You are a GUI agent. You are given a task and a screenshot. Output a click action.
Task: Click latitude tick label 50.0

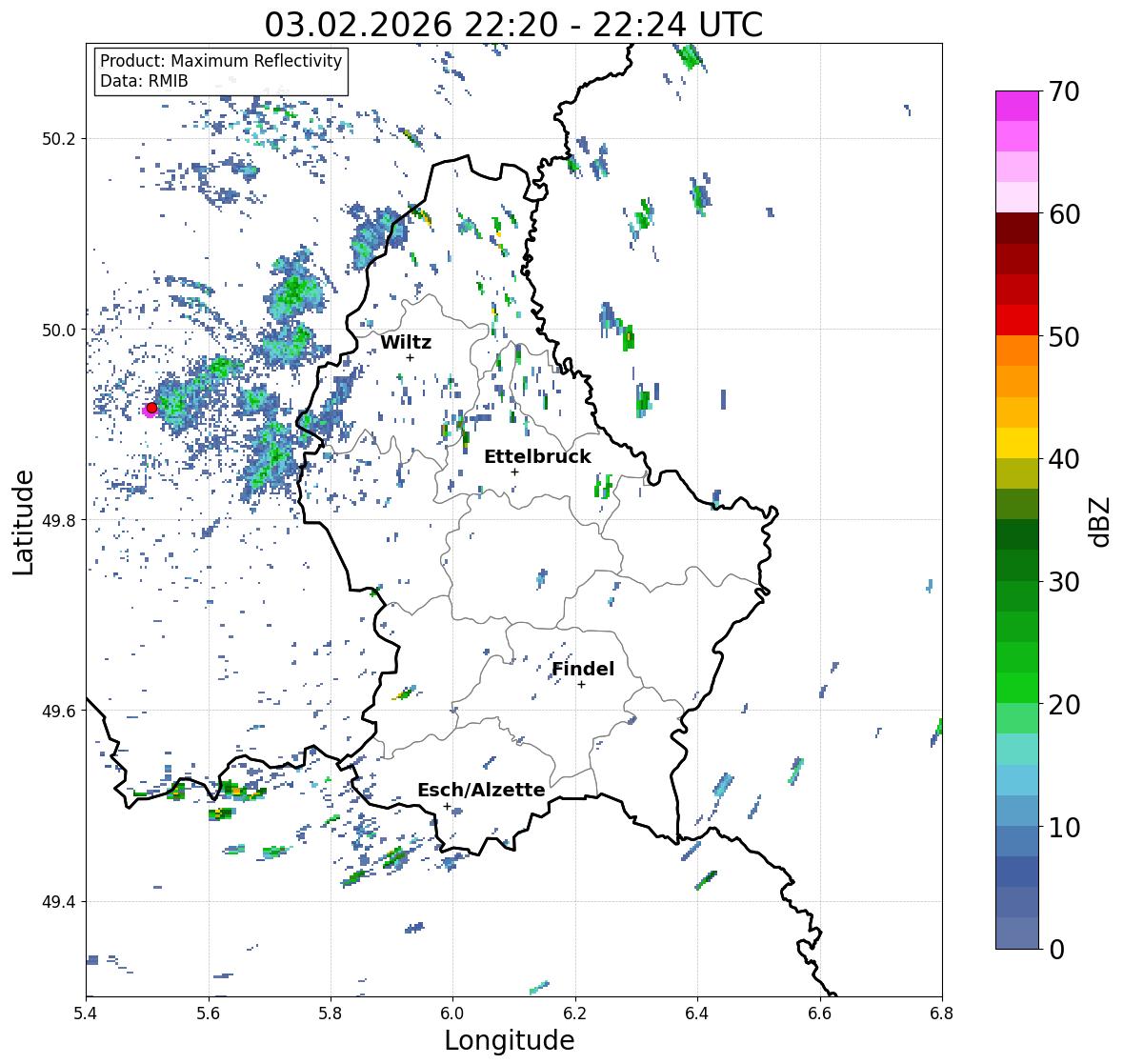pyautogui.click(x=59, y=331)
